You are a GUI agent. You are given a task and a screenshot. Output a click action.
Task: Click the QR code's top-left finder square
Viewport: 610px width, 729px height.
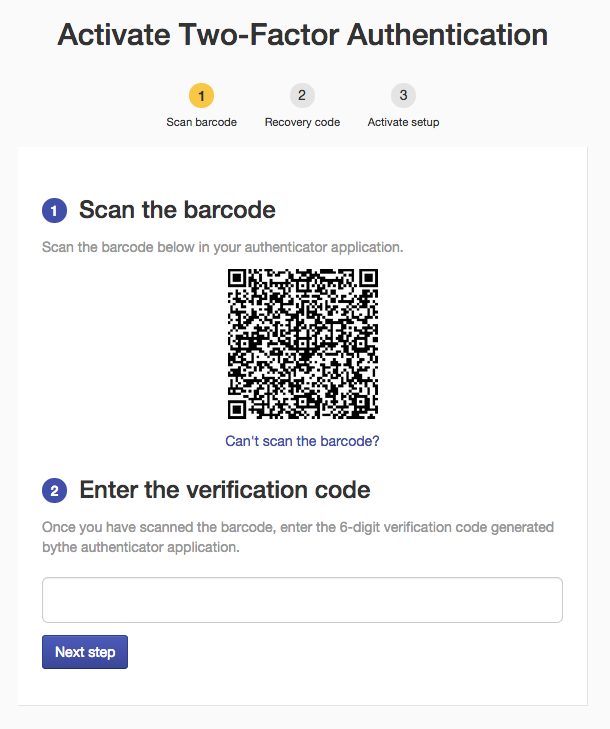[x=238, y=278]
